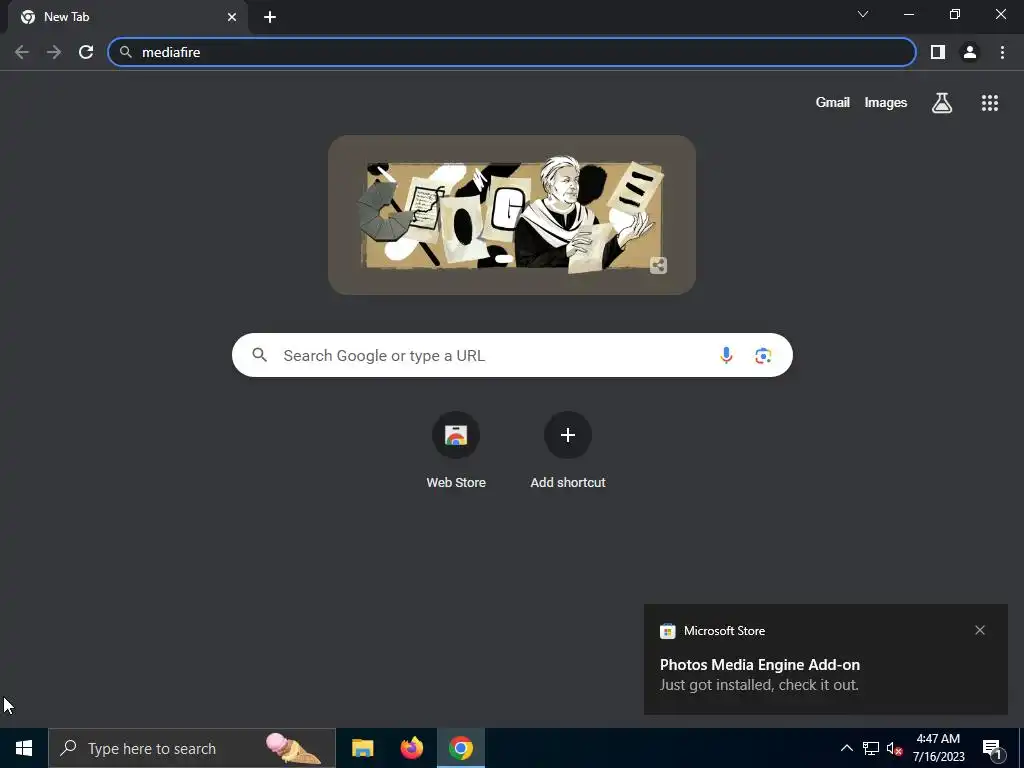Show hidden system tray icons
The width and height of the screenshot is (1024, 768).
pos(846,748)
